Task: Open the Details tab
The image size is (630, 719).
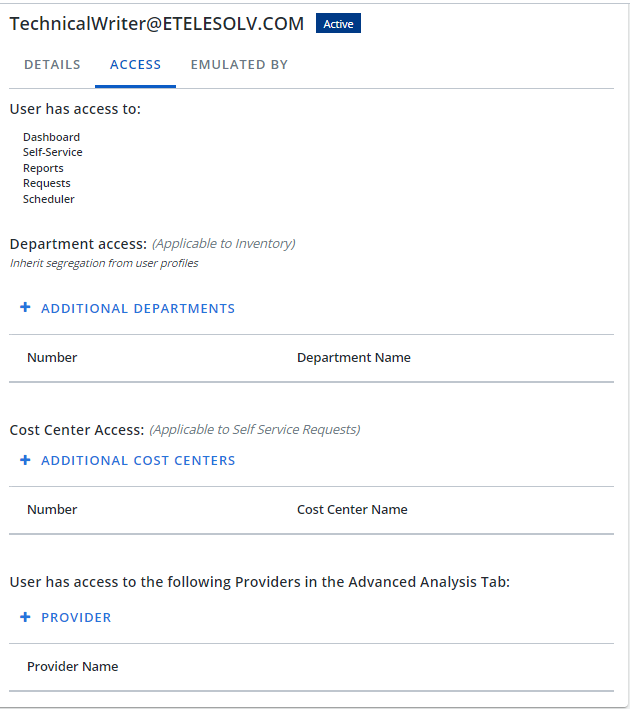Action: click(x=52, y=65)
